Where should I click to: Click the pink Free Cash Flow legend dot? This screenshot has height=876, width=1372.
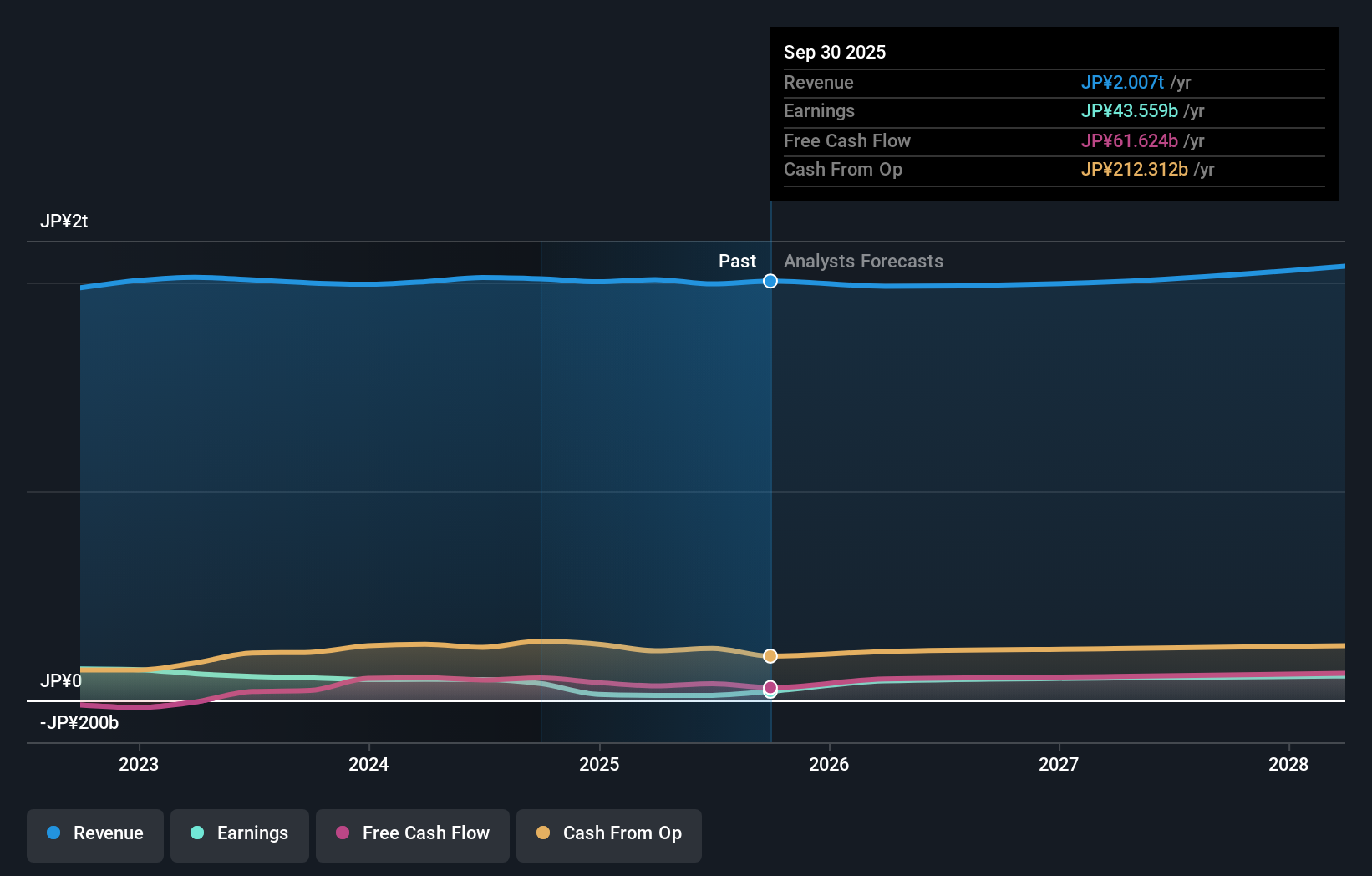(x=342, y=833)
